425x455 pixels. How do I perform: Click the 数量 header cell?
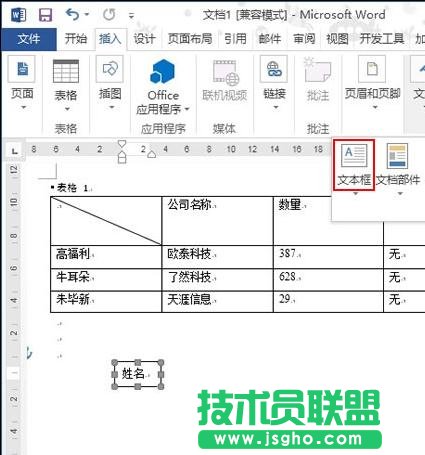pyautogui.click(x=328, y=221)
